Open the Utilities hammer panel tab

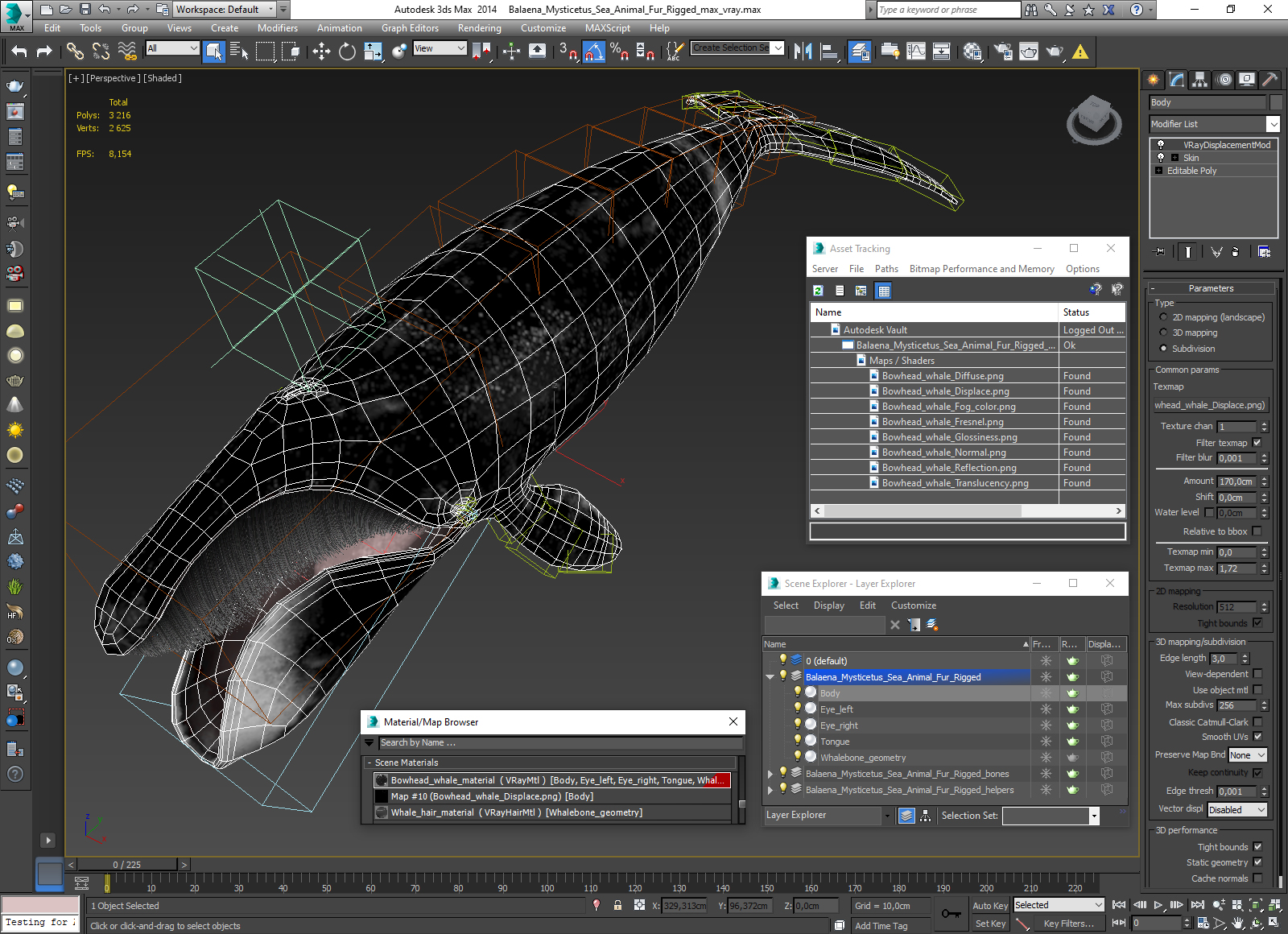pyautogui.click(x=1270, y=79)
